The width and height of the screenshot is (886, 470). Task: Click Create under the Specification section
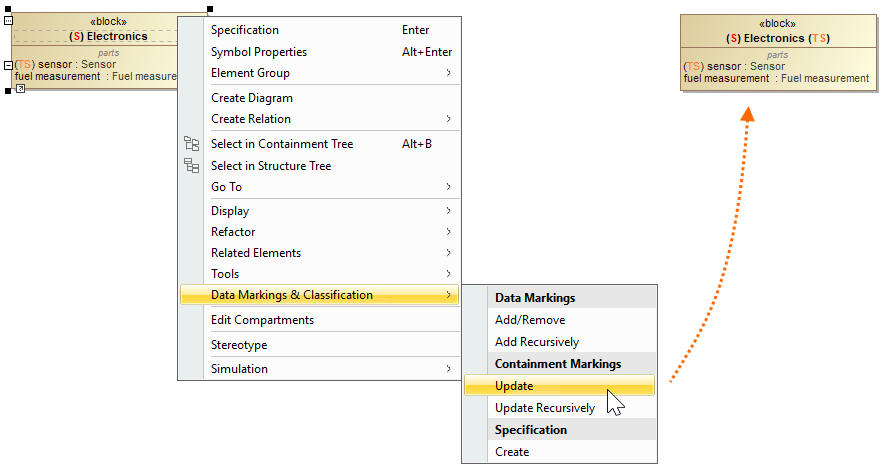[x=512, y=452]
